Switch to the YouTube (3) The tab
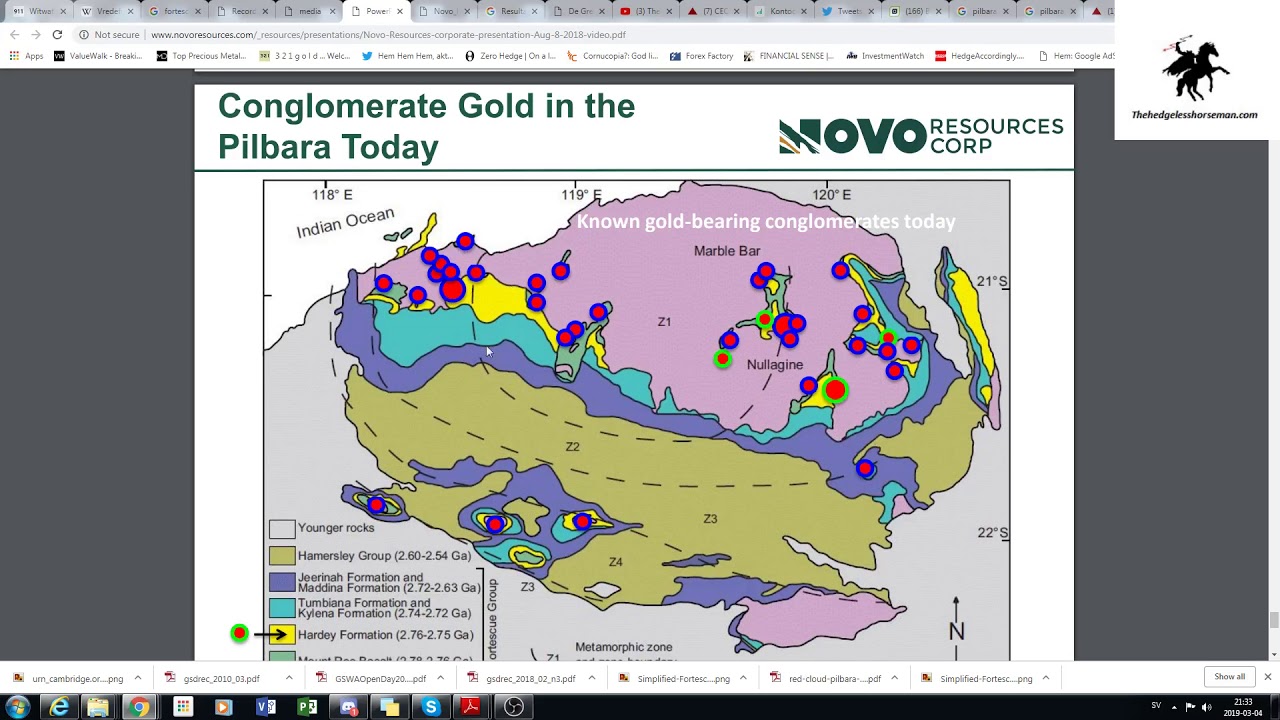 [644, 11]
